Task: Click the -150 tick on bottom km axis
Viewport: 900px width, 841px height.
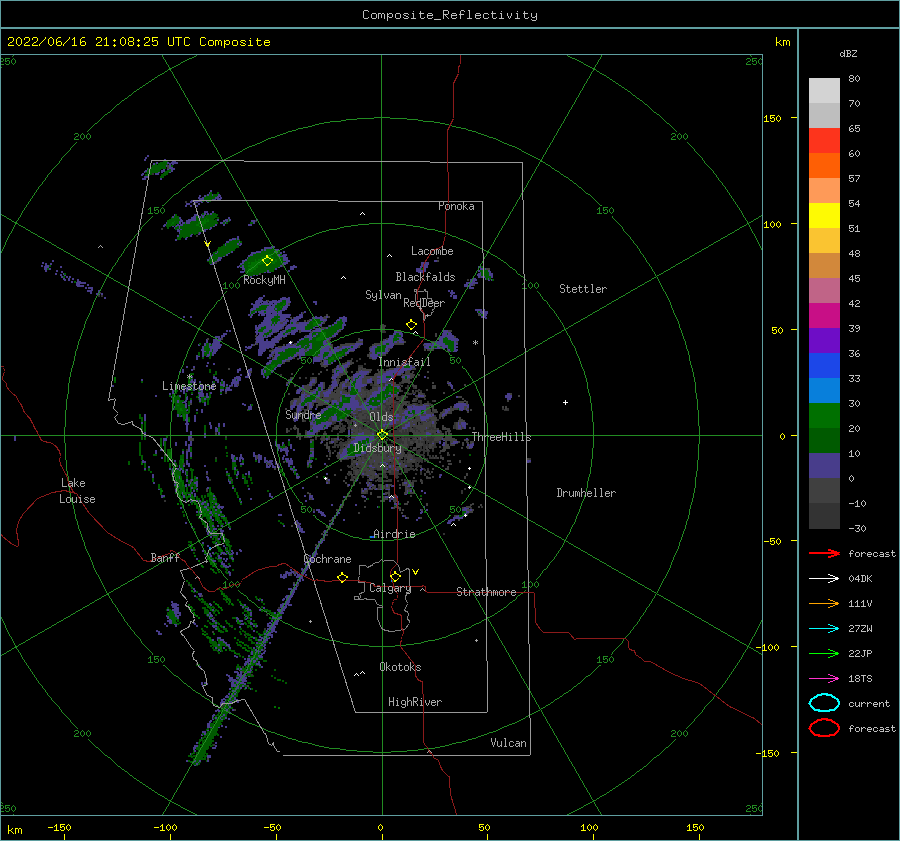Action: (x=59, y=827)
